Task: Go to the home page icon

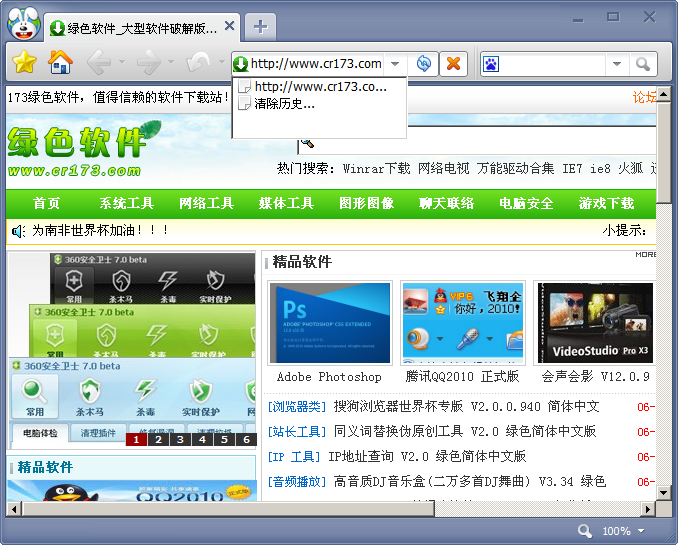Action: [60, 62]
